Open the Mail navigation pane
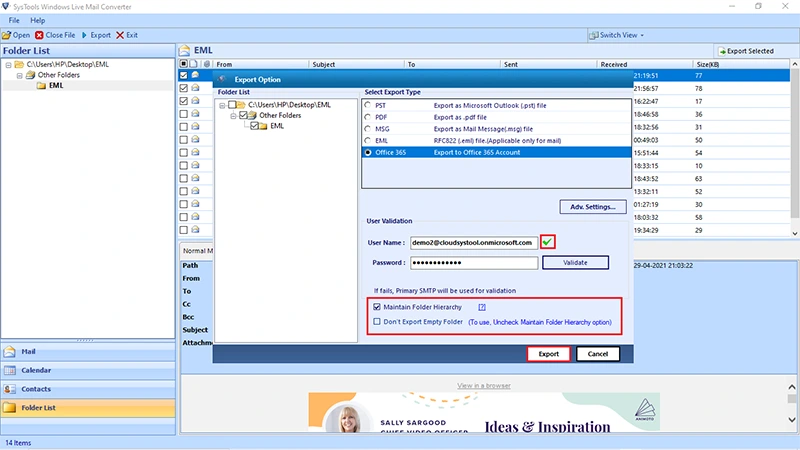Screen dimensions: 800x450 coord(88,352)
